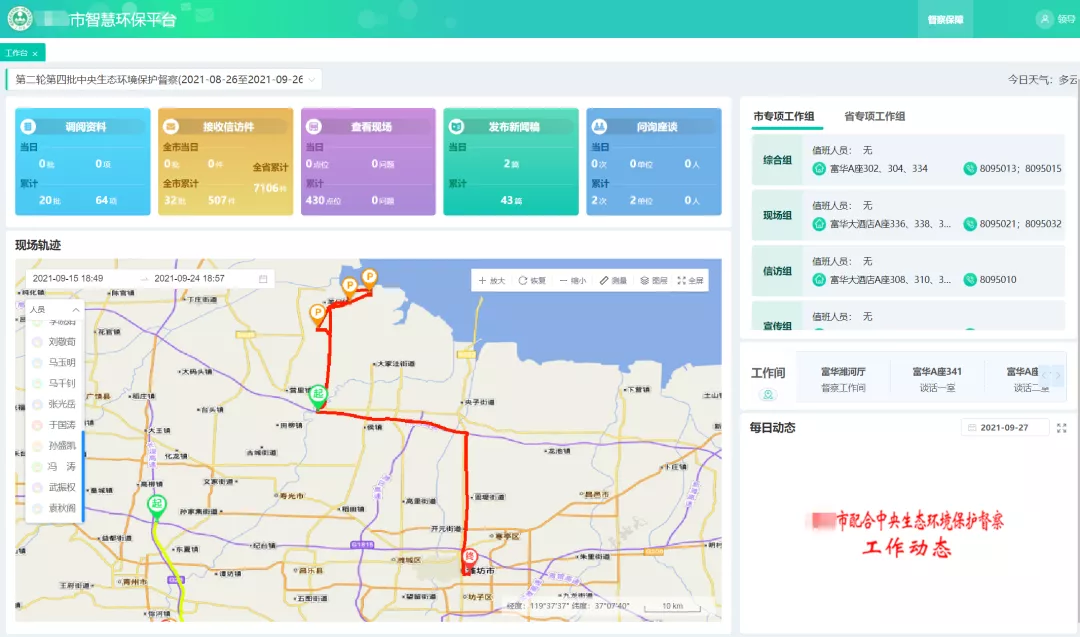Image resolution: width=1080 pixels, height=637 pixels.
Task: Click the 接收信访件 envelope icon
Action: [171, 127]
